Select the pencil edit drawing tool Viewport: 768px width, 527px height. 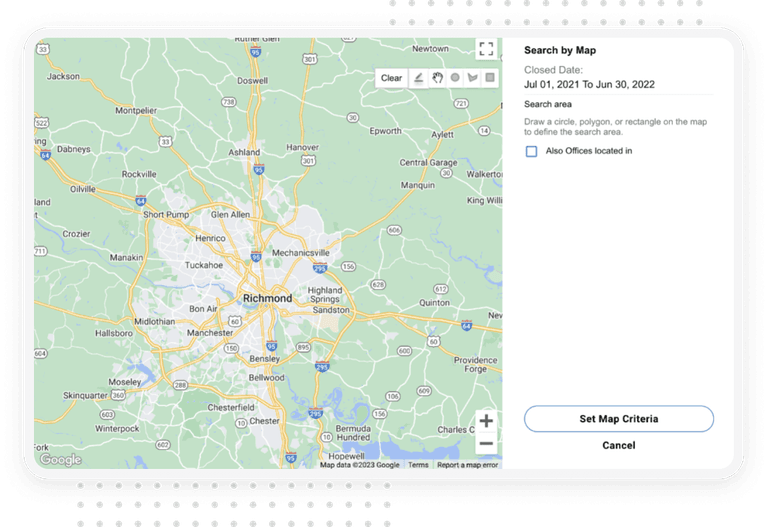click(418, 78)
